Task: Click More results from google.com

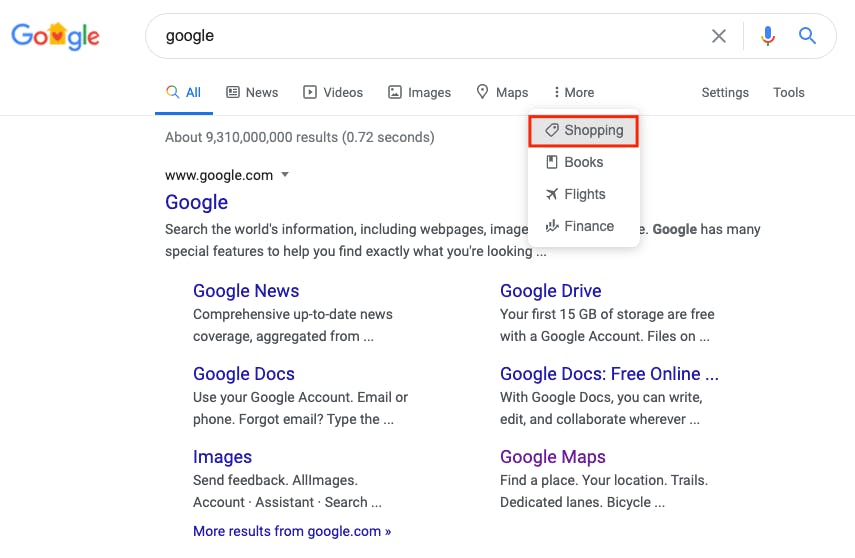Action: point(292,531)
